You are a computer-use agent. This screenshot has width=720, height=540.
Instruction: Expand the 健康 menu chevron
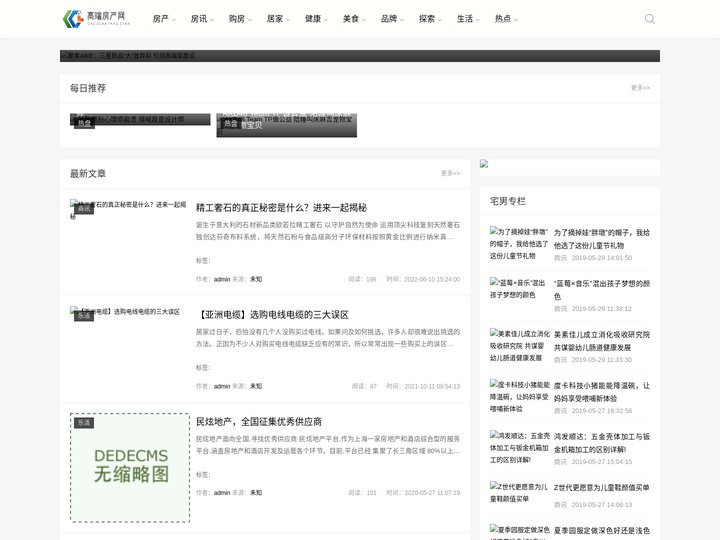(326, 20)
